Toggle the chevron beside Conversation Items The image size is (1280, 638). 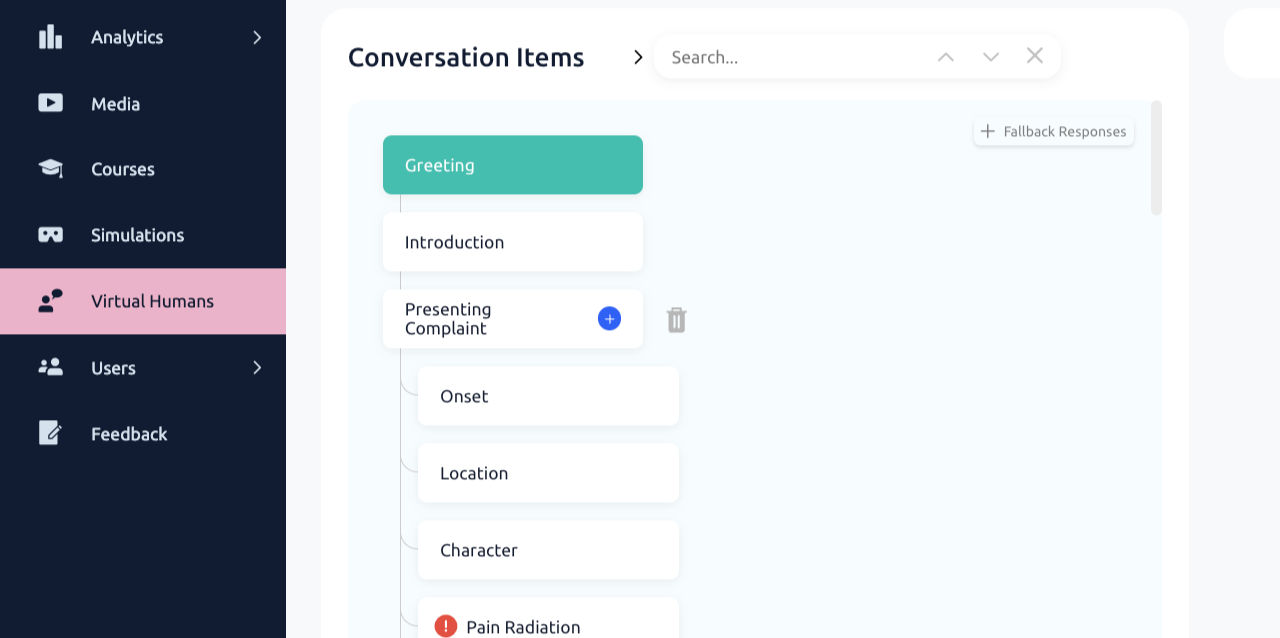(x=638, y=57)
